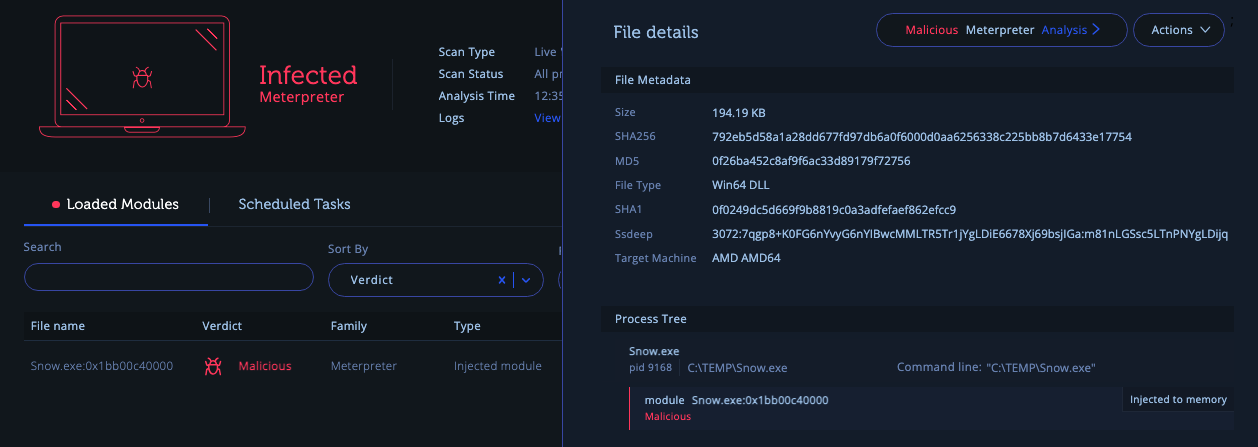Image resolution: width=1258 pixels, height=447 pixels.
Task: Open the Logs View link
Action: [x=547, y=118]
